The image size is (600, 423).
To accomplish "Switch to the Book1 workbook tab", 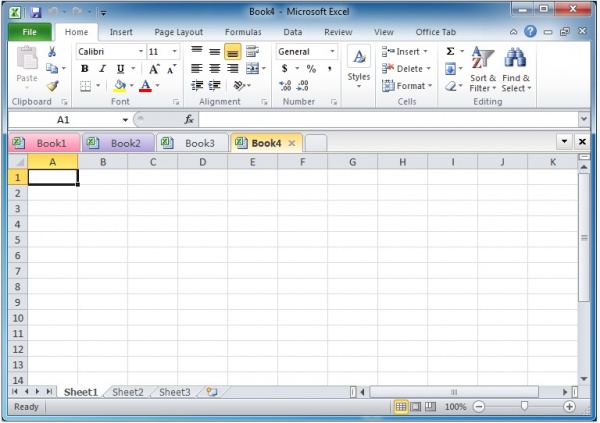I will 44,143.
